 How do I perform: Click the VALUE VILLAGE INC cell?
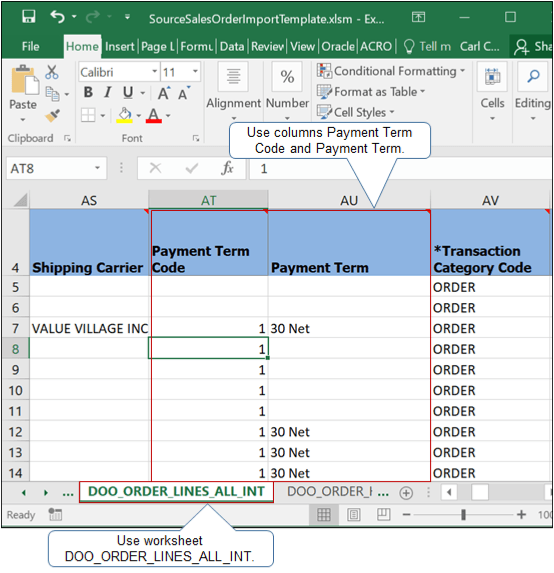pyautogui.click(x=89, y=328)
